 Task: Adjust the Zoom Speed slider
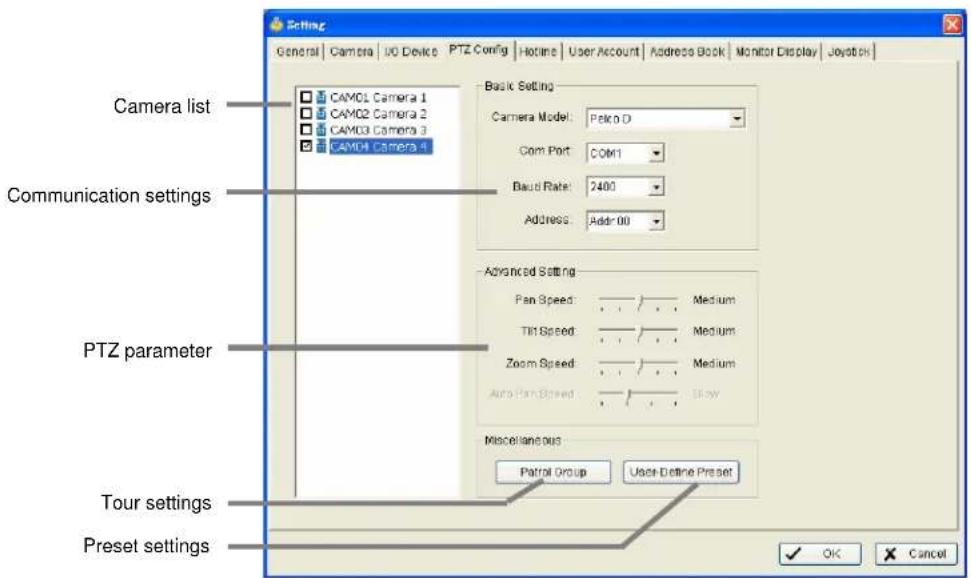coord(638,366)
